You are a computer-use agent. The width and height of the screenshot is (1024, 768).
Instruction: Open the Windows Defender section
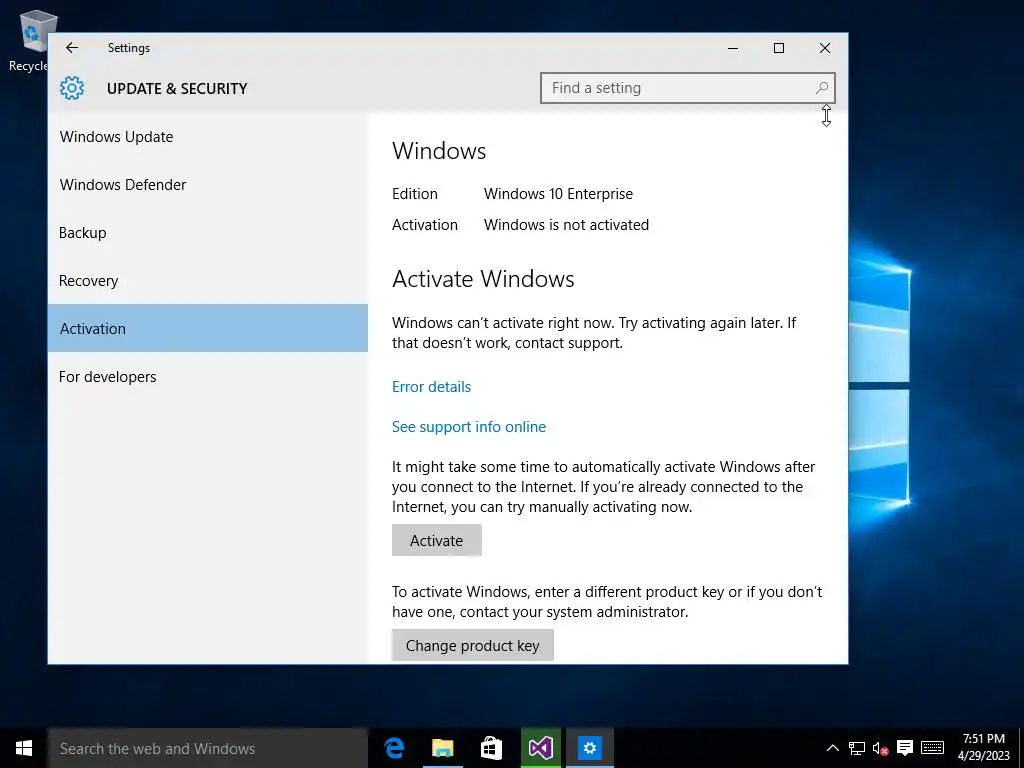208,185
